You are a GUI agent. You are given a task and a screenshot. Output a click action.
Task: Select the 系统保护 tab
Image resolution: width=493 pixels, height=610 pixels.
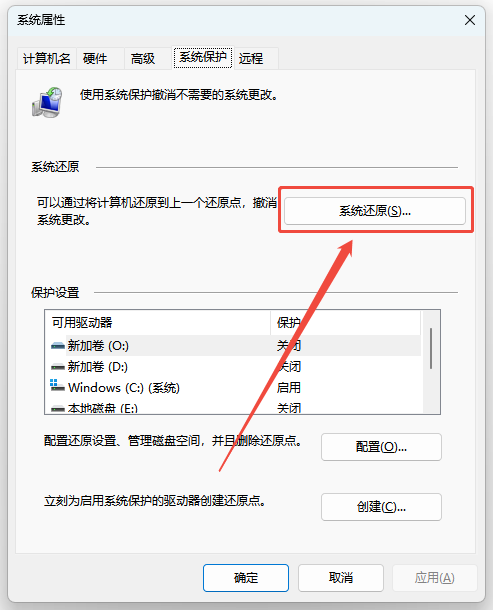[203, 58]
